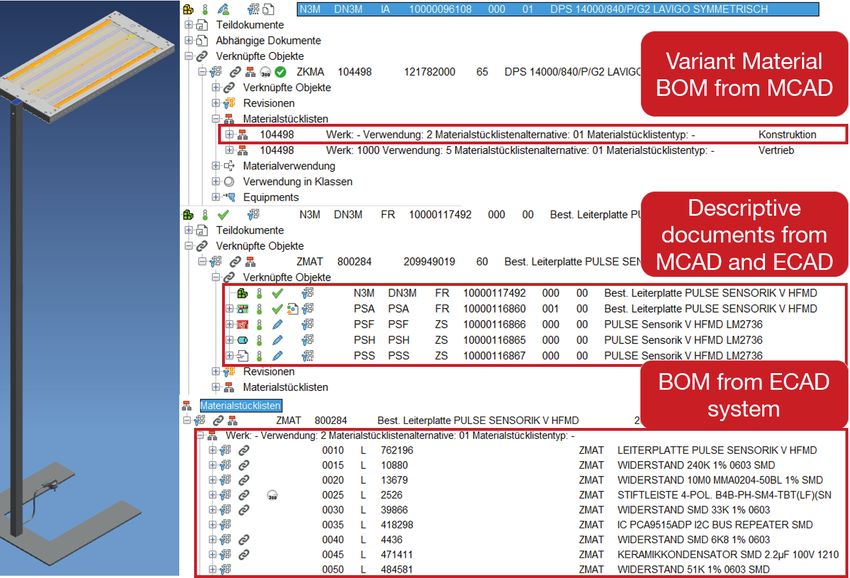850x578 pixels.
Task: Click WIDERSTAND 240K 1% 0603 SMD description
Action: pyautogui.click(x=696, y=465)
